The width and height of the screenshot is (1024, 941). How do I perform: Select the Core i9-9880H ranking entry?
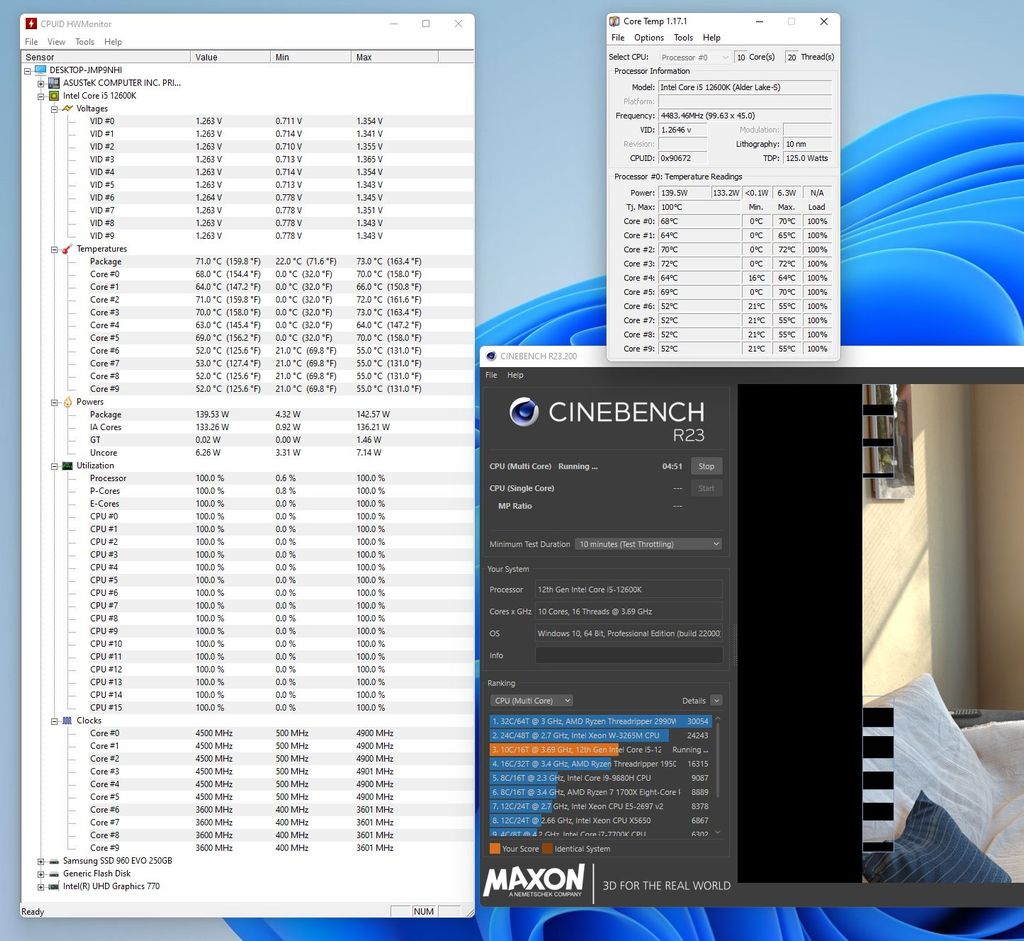(600, 778)
